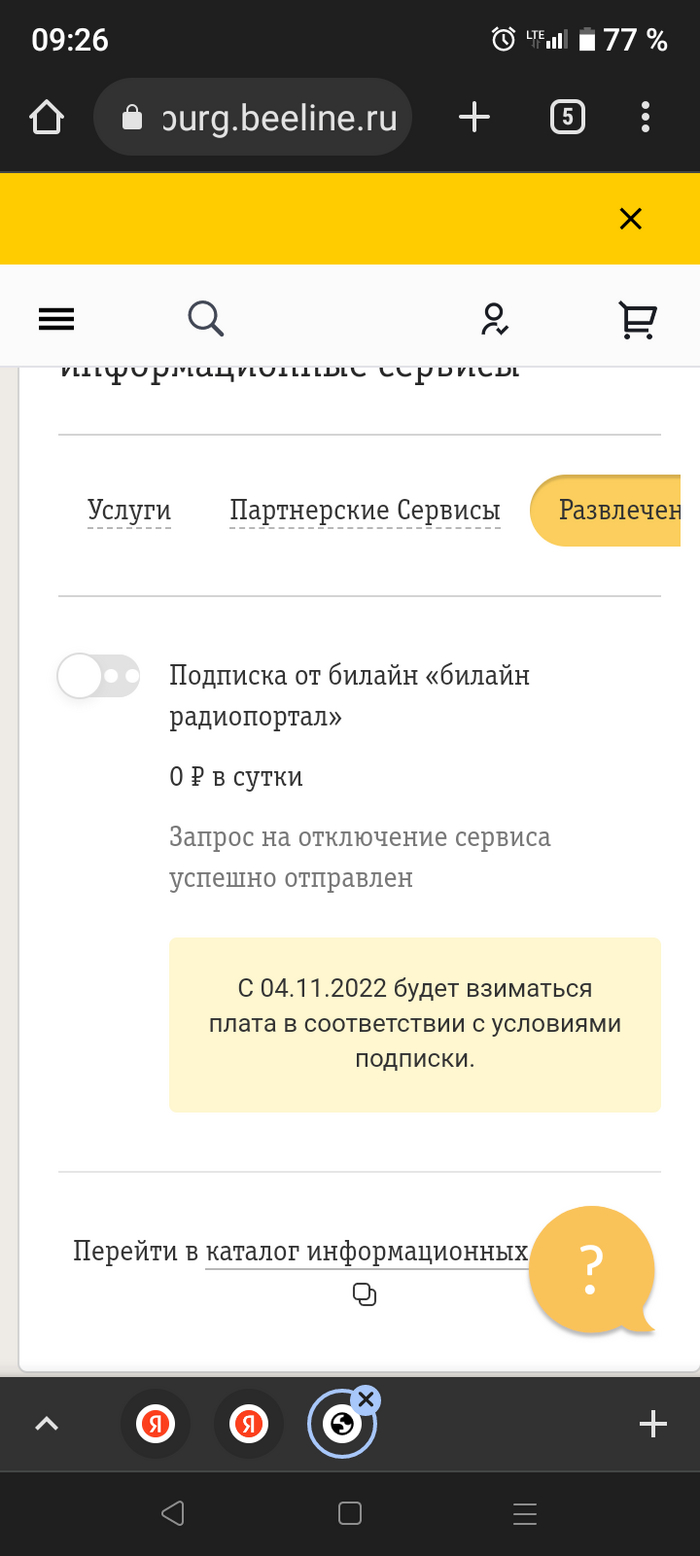The height and width of the screenshot is (1556, 700).
Task: Switch to the first Yandex tab
Action: click(x=155, y=1423)
